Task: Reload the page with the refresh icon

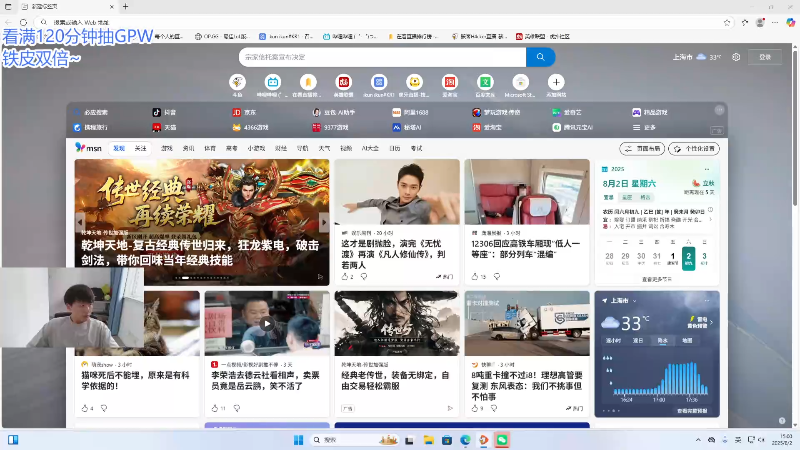Action: click(23, 22)
